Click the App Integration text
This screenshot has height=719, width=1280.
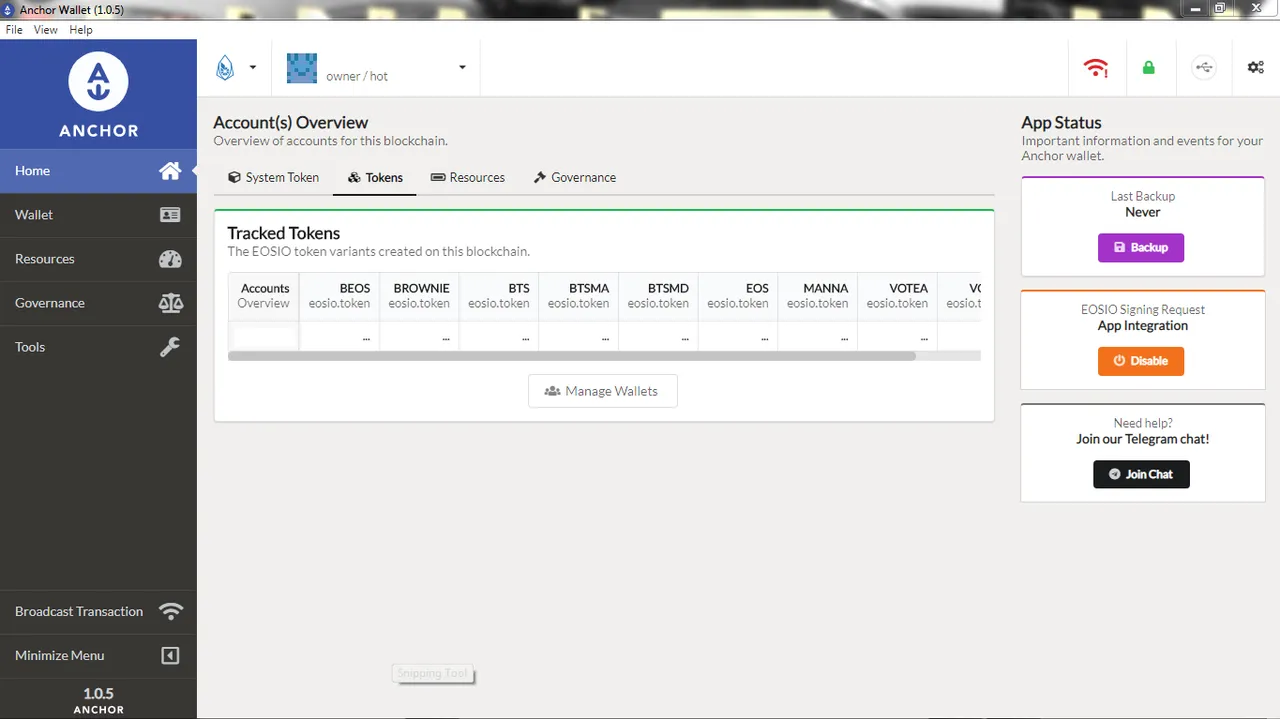(1143, 326)
